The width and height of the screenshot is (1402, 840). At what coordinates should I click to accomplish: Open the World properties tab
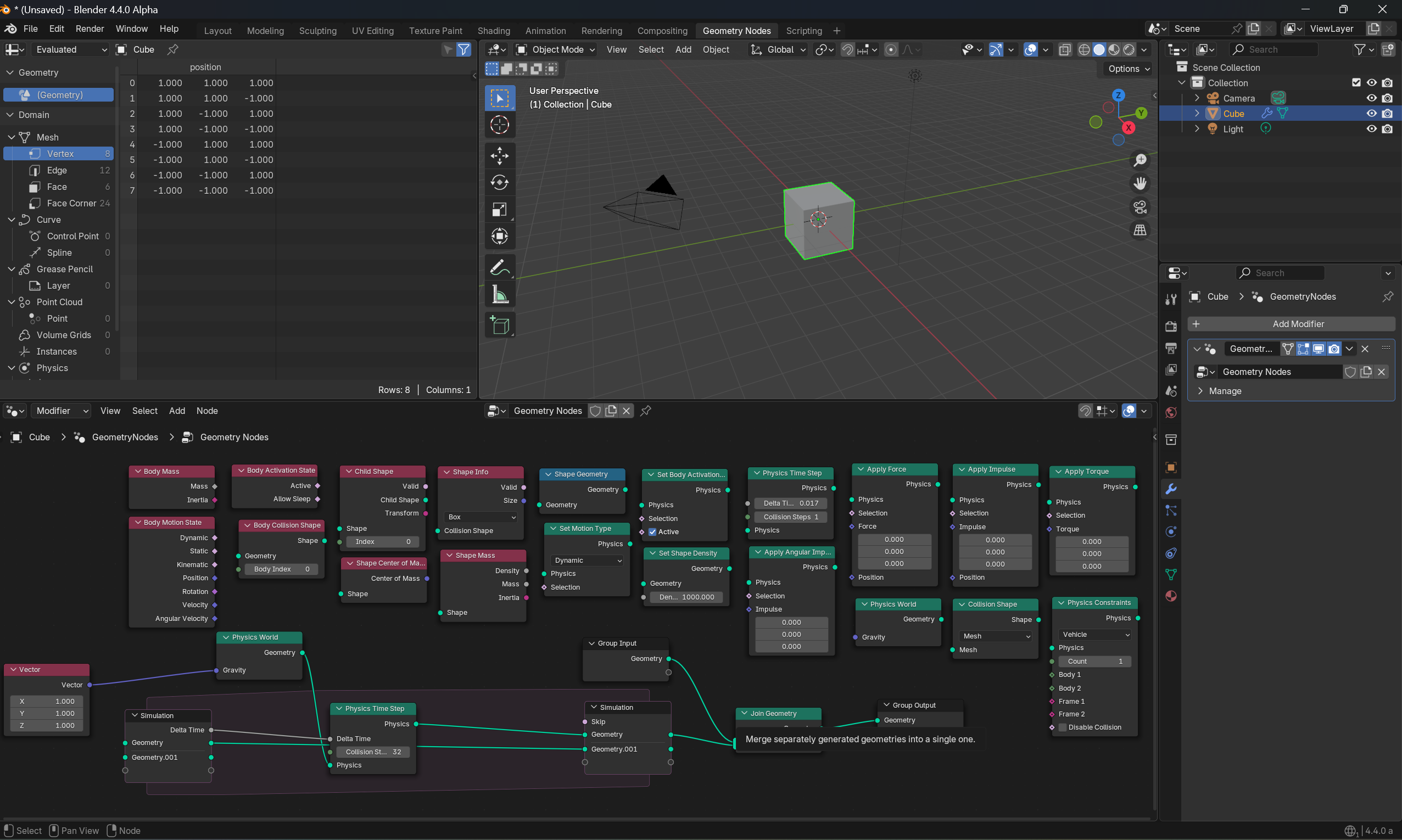(x=1170, y=413)
